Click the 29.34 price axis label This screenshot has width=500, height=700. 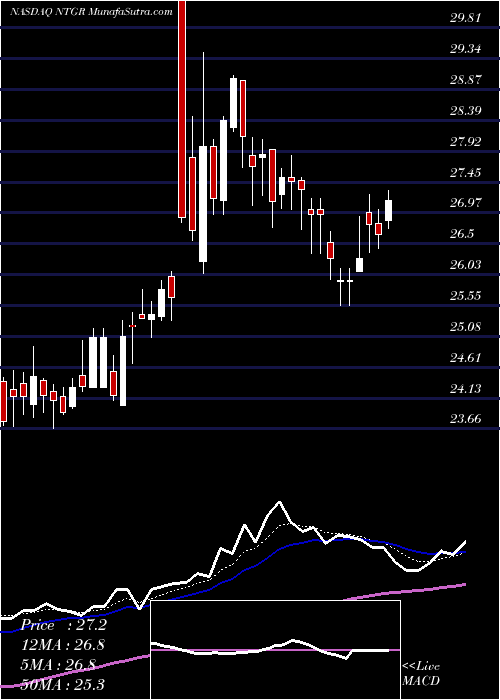(466, 49)
